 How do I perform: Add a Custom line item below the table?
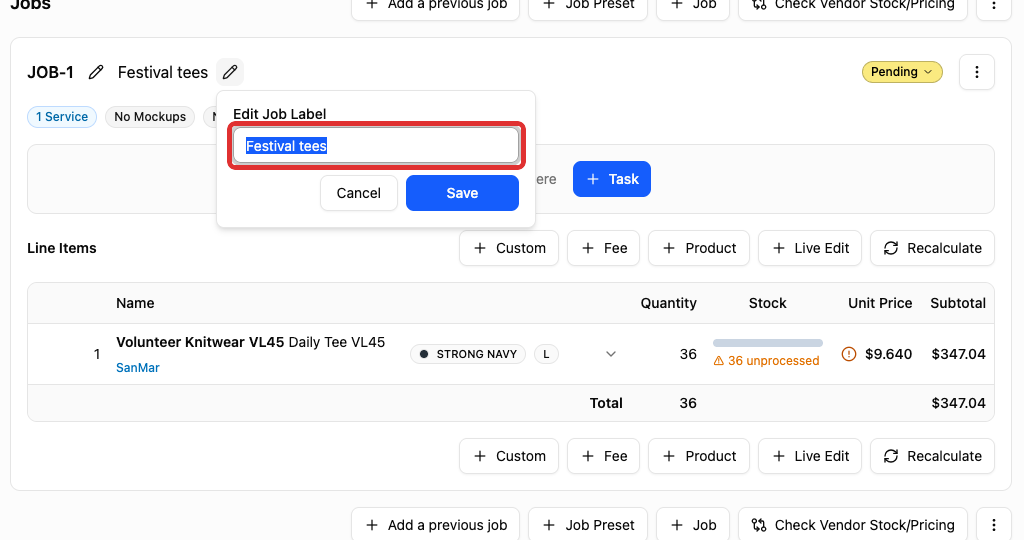point(509,456)
